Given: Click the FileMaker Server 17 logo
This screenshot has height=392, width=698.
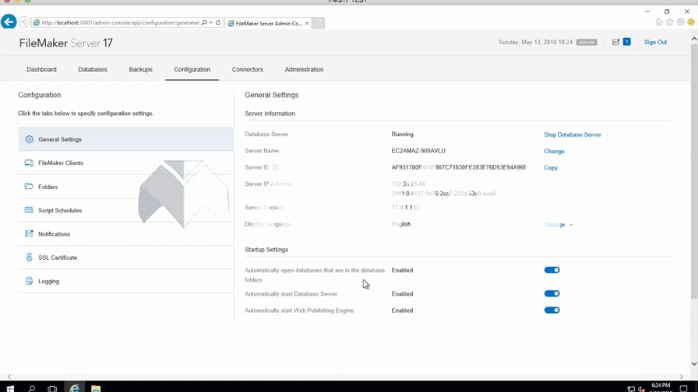Looking at the screenshot, I should click(66, 43).
